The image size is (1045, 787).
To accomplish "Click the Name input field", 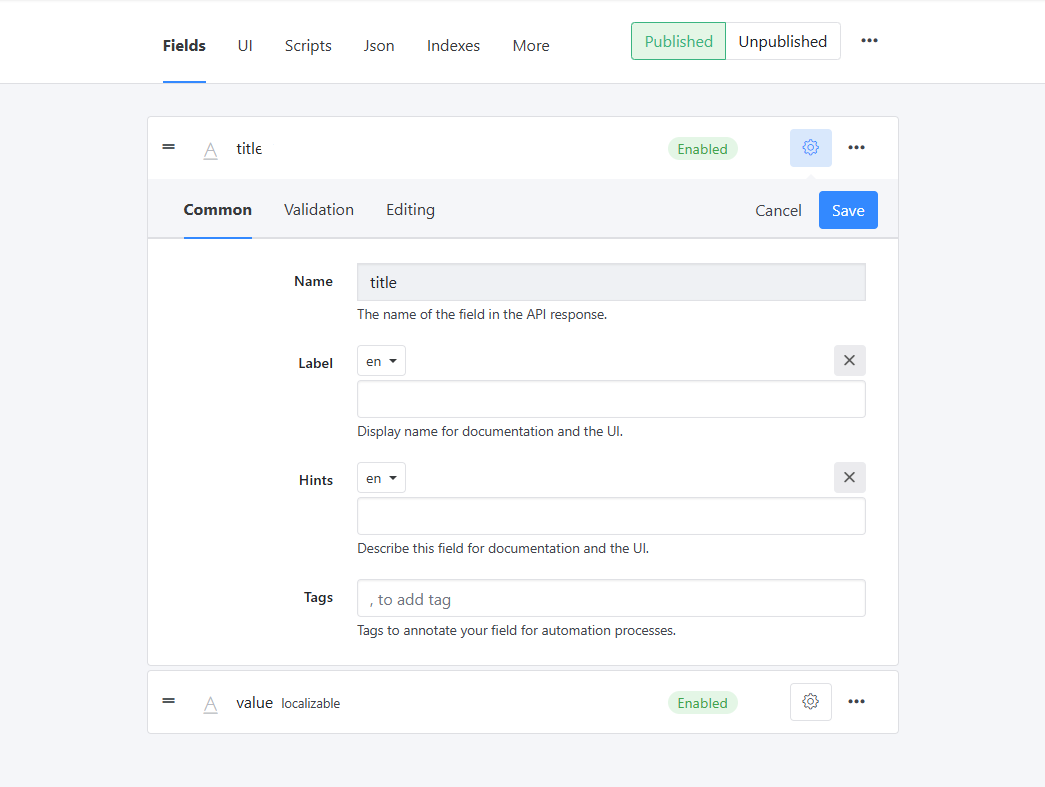I will (611, 283).
